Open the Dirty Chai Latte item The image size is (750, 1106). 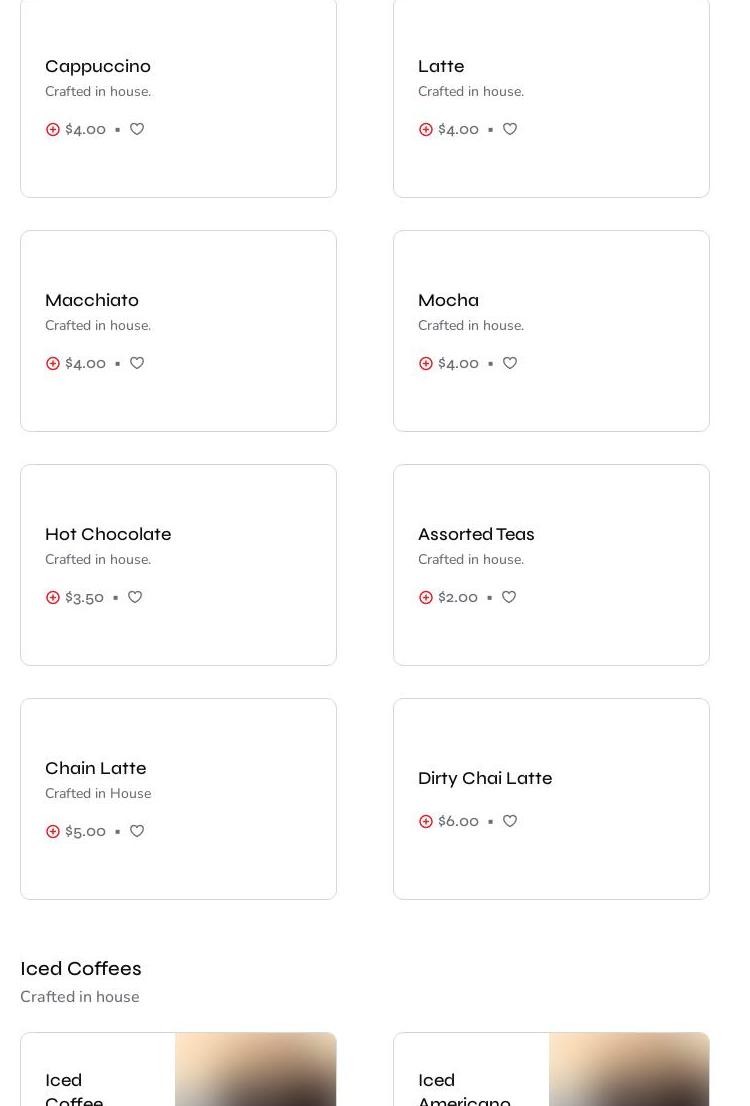(x=485, y=778)
